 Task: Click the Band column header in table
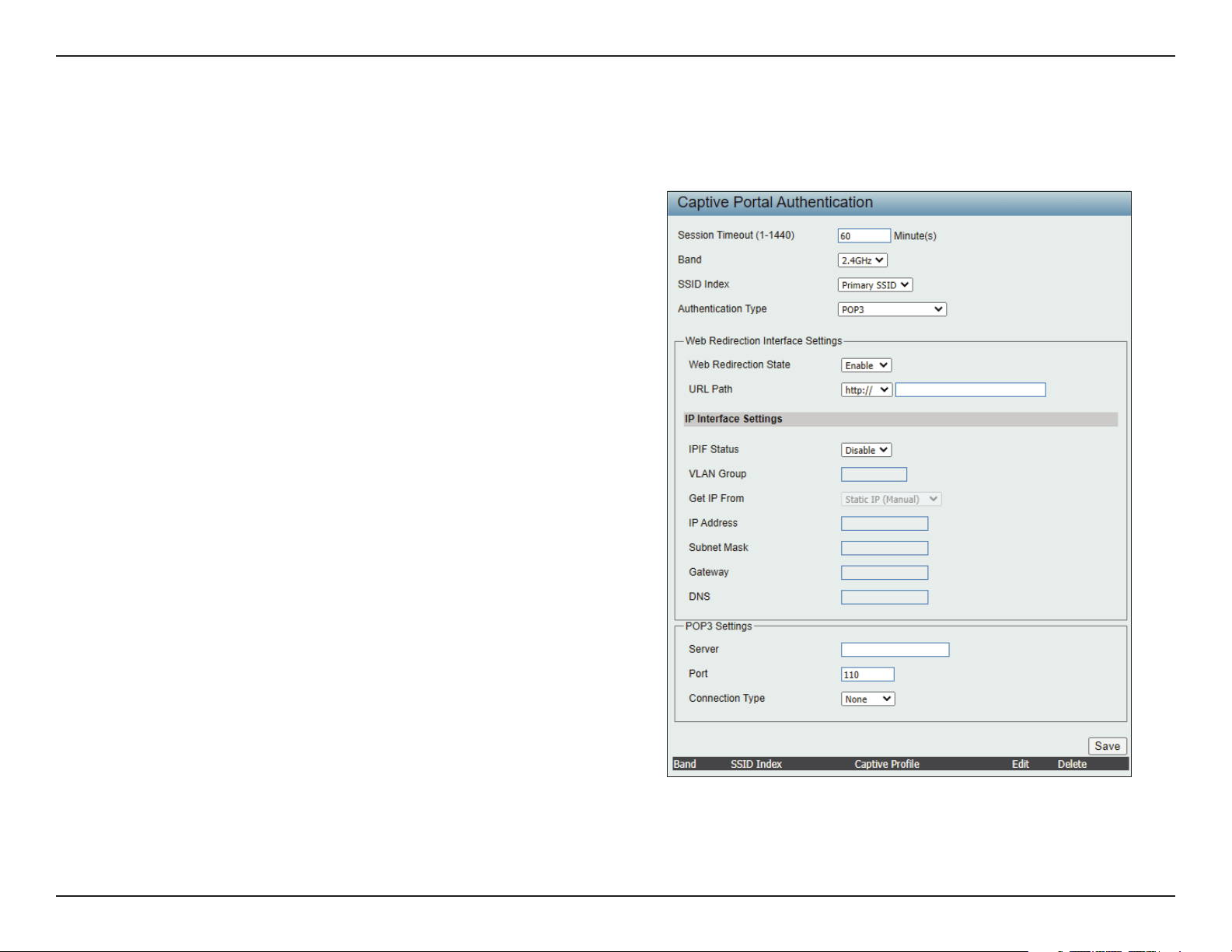(x=685, y=765)
